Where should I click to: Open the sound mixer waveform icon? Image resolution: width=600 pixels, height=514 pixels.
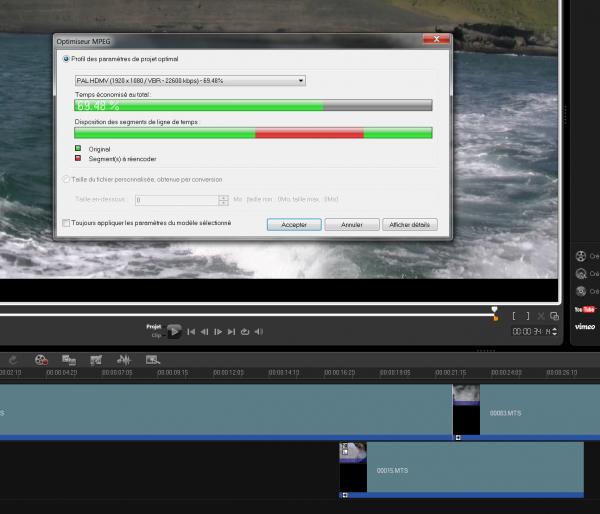click(x=124, y=360)
